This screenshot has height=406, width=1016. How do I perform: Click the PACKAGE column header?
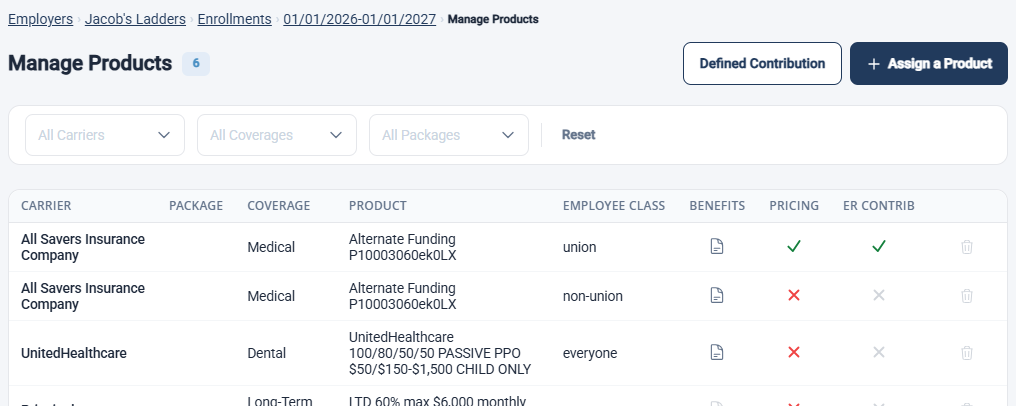click(196, 206)
